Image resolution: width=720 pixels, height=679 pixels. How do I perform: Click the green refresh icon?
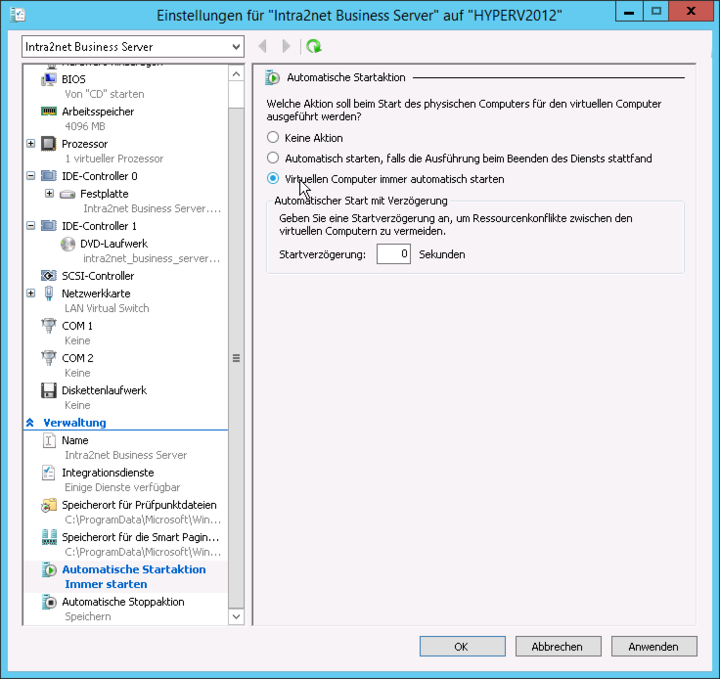(314, 46)
